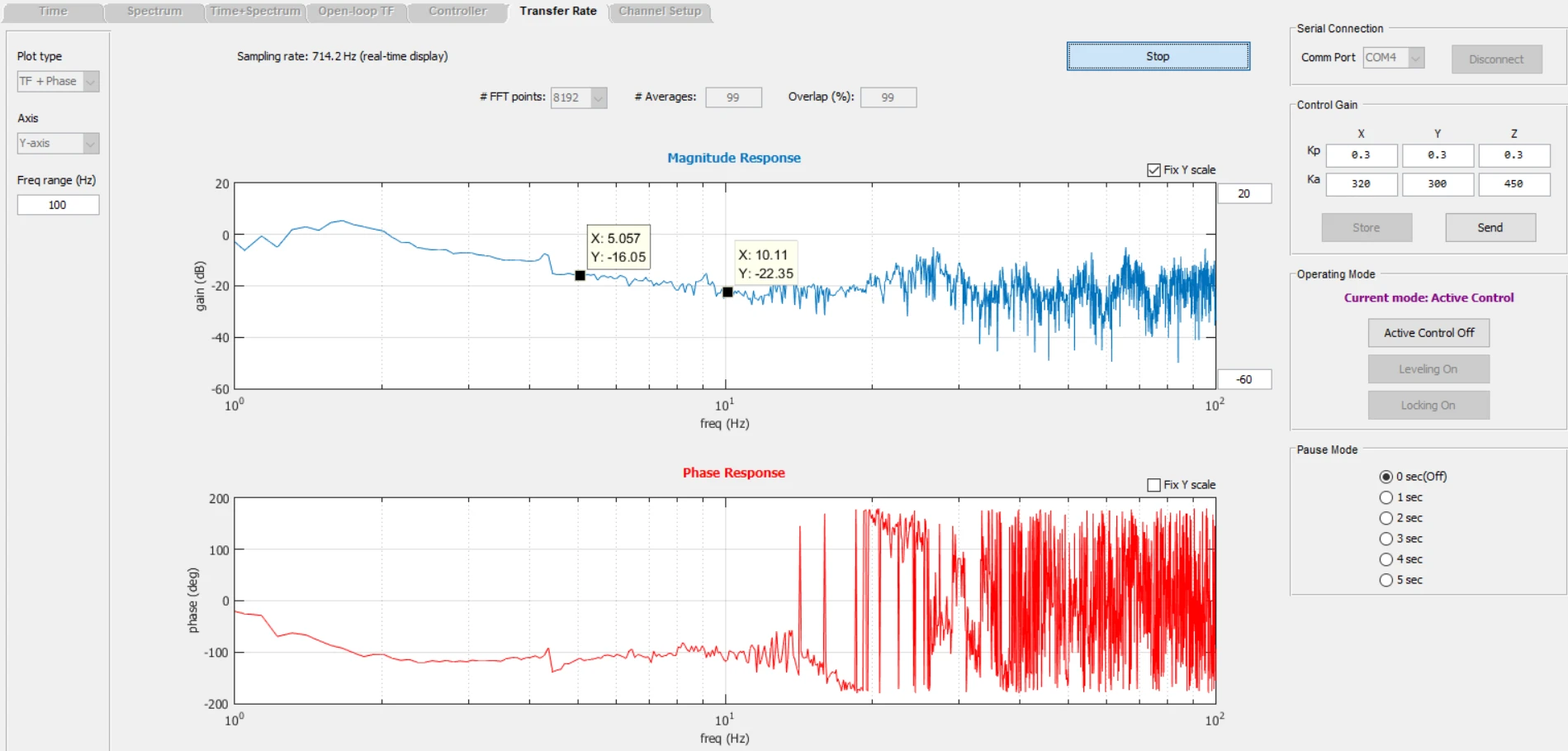Send the control gain values
The width and height of the screenshot is (1568, 751).
click(1490, 227)
